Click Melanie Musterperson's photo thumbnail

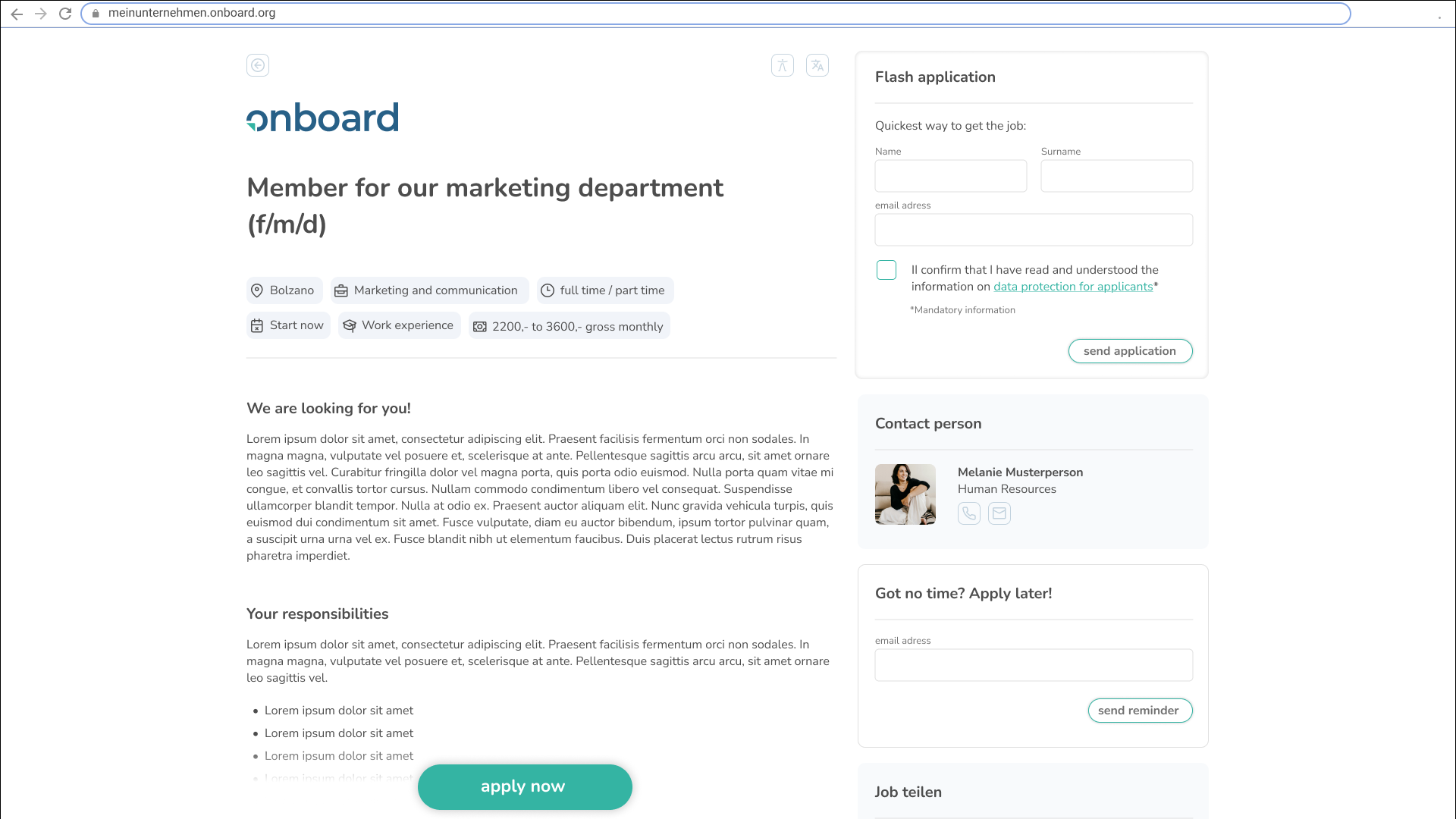coord(905,494)
